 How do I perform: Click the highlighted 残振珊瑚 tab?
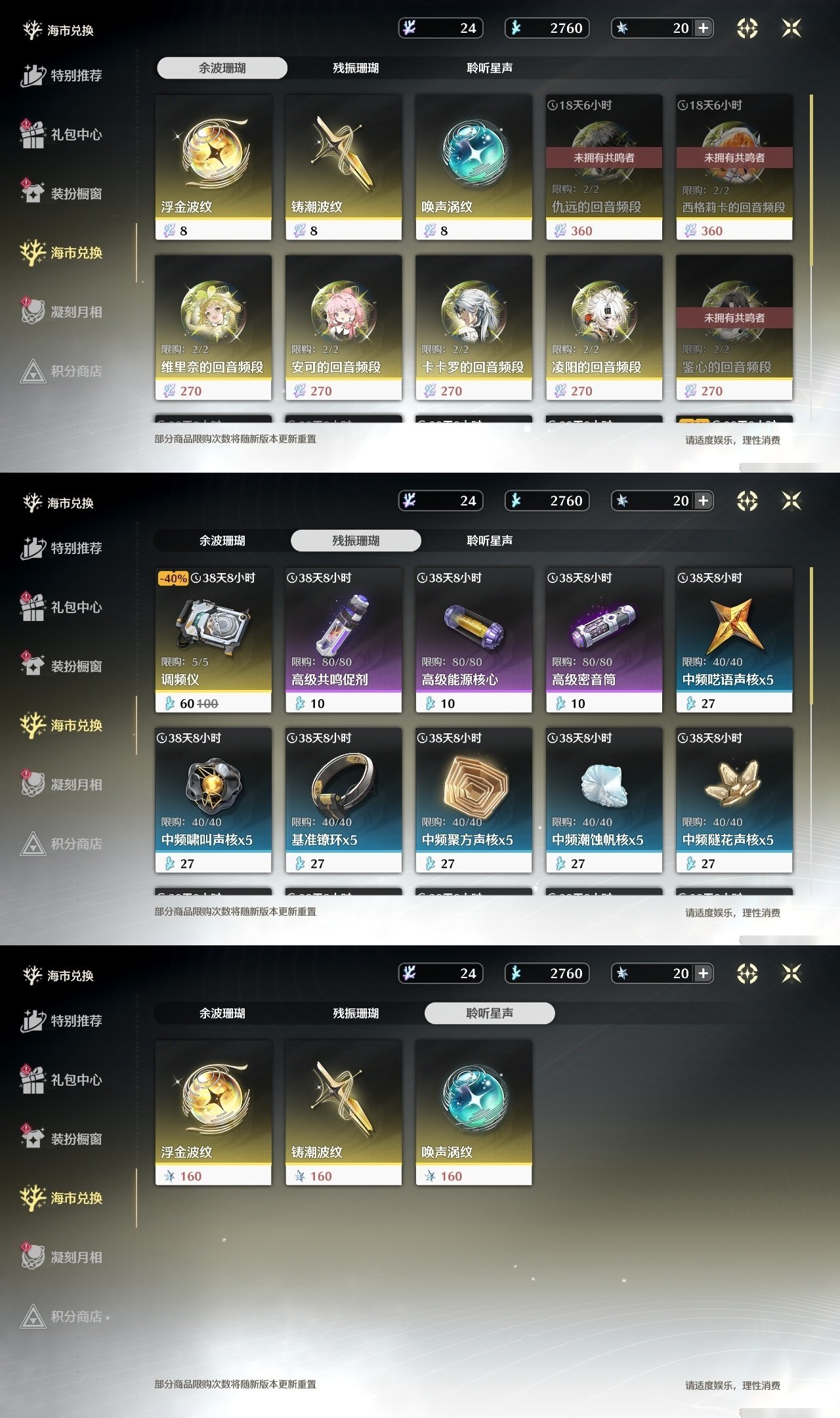pyautogui.click(x=356, y=540)
